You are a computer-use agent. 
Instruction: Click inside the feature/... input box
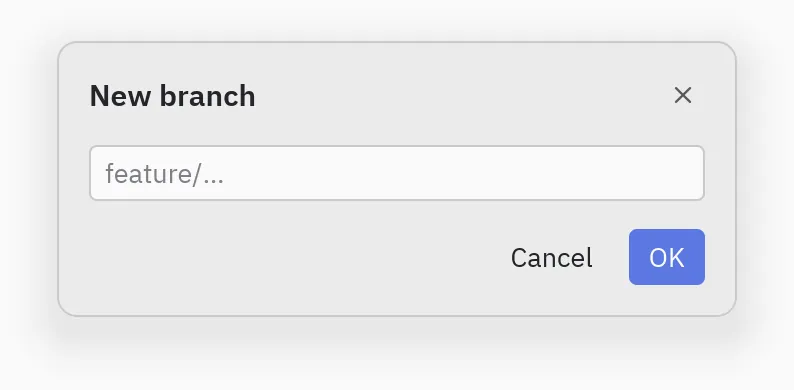point(397,173)
